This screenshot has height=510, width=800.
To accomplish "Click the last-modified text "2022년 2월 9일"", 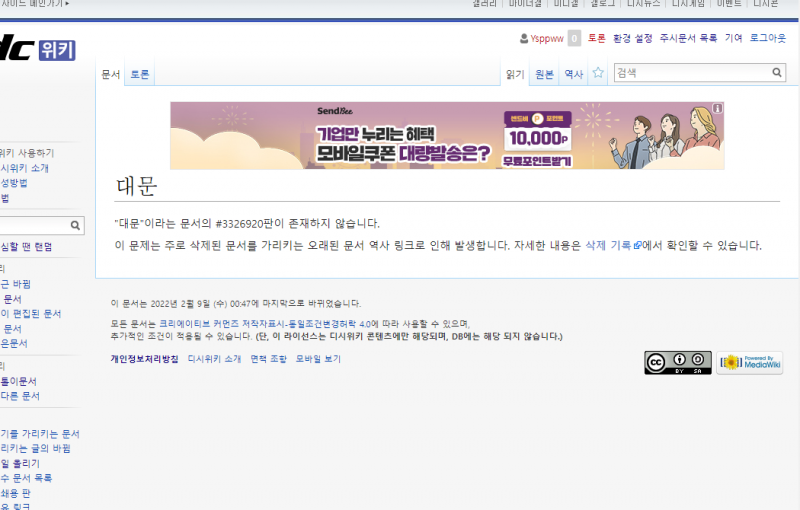I will (180, 304).
